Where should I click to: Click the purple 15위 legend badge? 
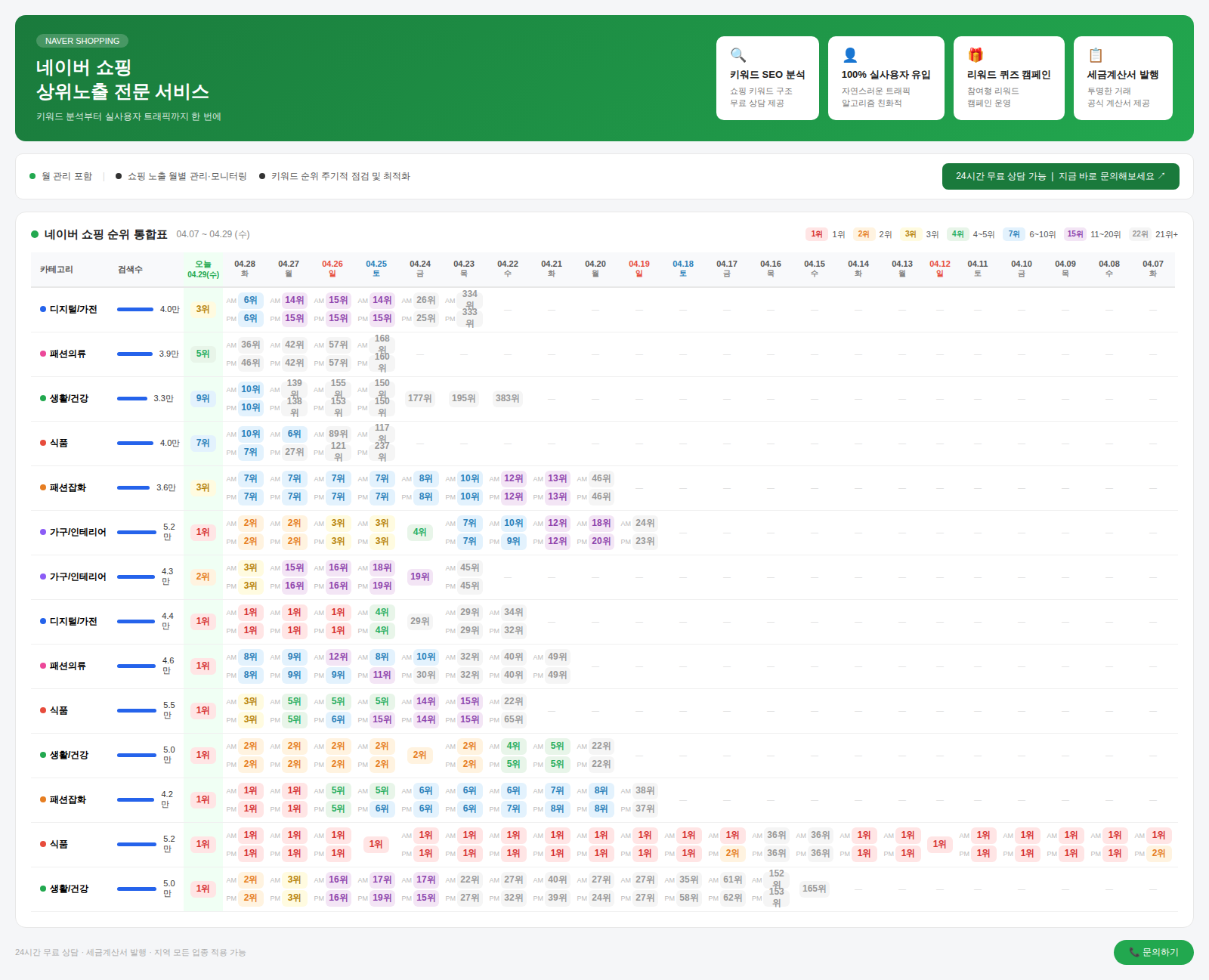(1074, 234)
